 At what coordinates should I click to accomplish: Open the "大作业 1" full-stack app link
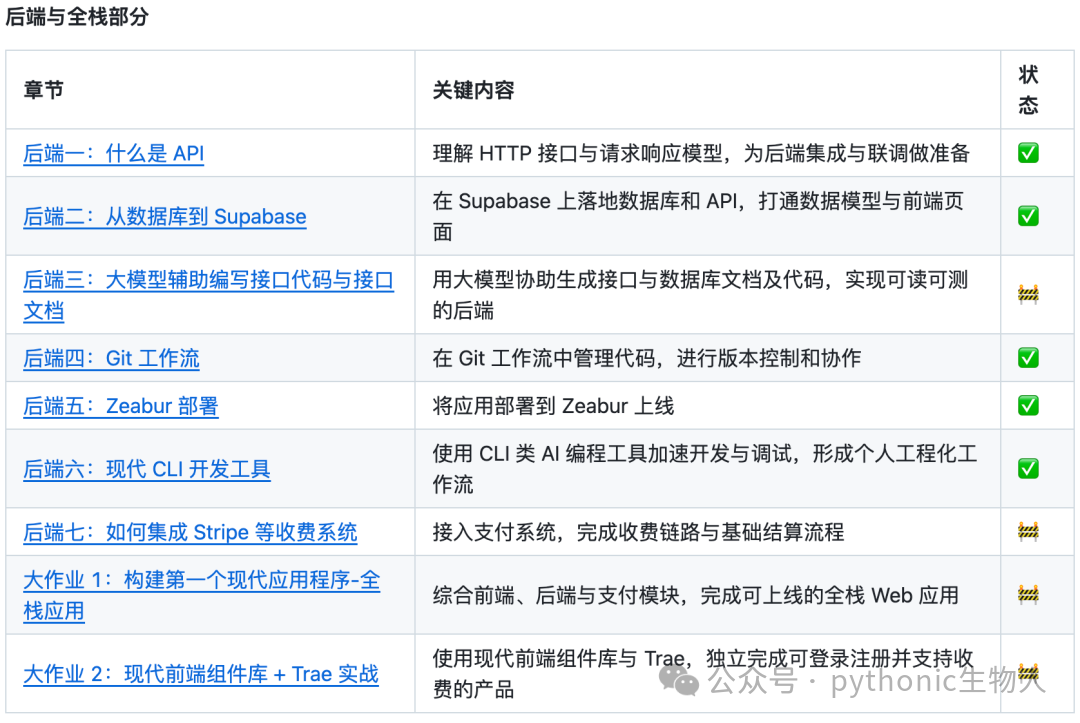coord(202,596)
